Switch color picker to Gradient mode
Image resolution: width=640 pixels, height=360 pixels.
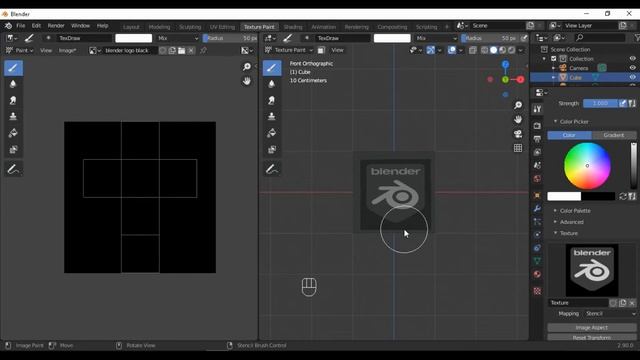[614, 135]
